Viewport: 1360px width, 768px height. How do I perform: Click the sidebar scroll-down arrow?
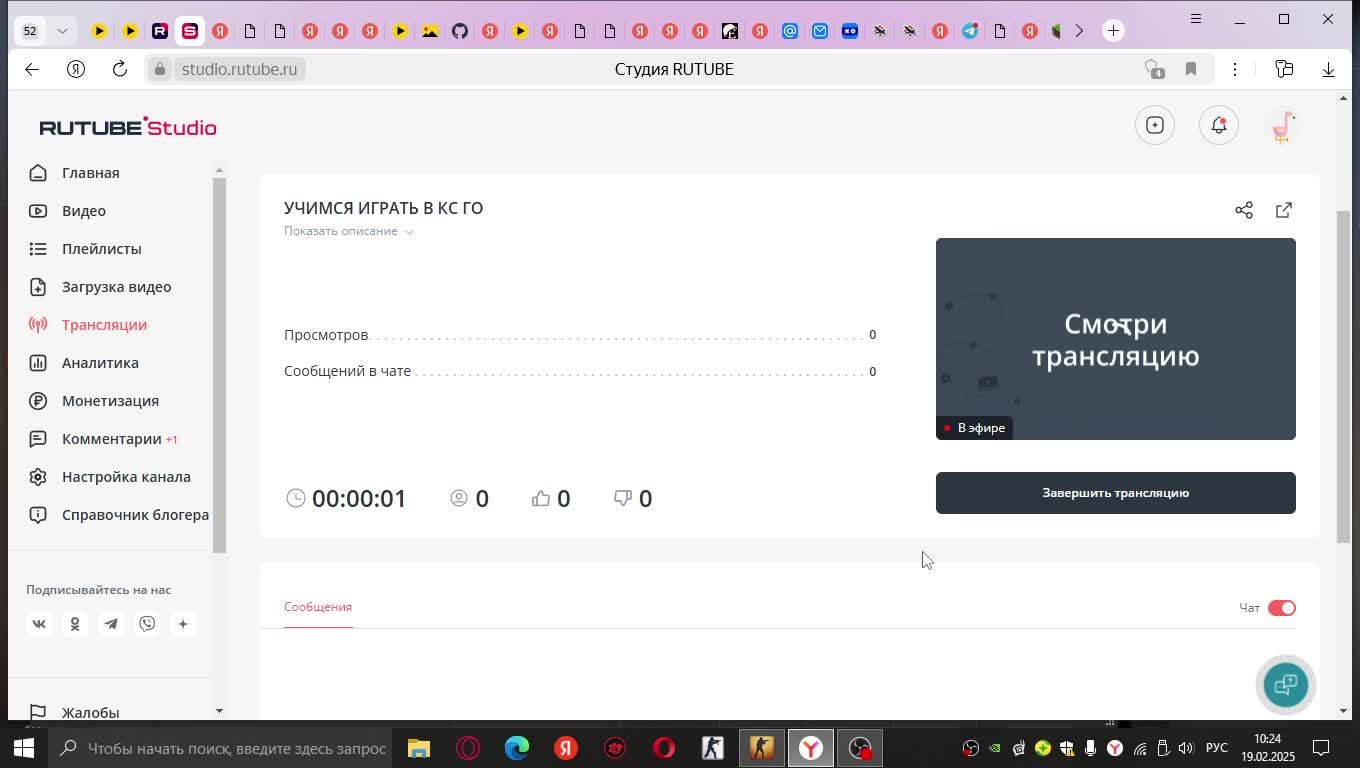[220, 711]
